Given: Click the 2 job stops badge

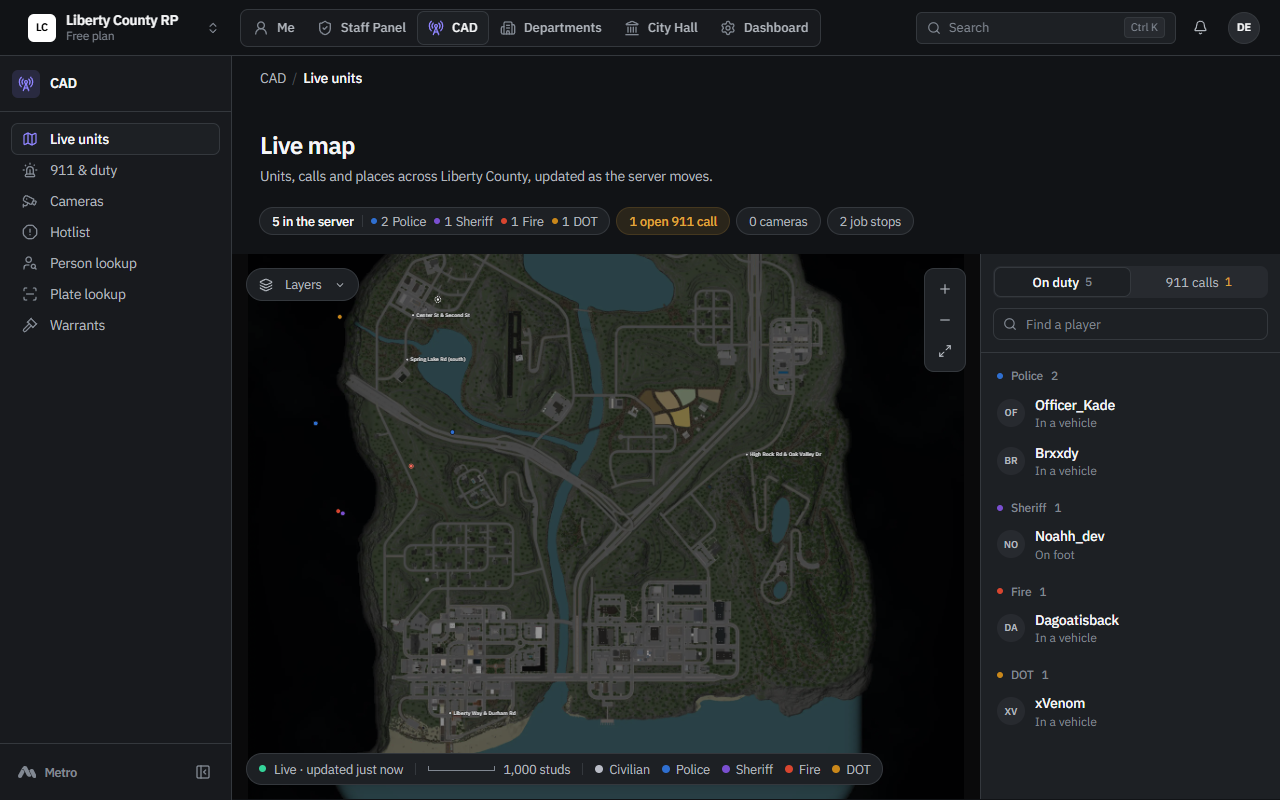Looking at the screenshot, I should [870, 222].
